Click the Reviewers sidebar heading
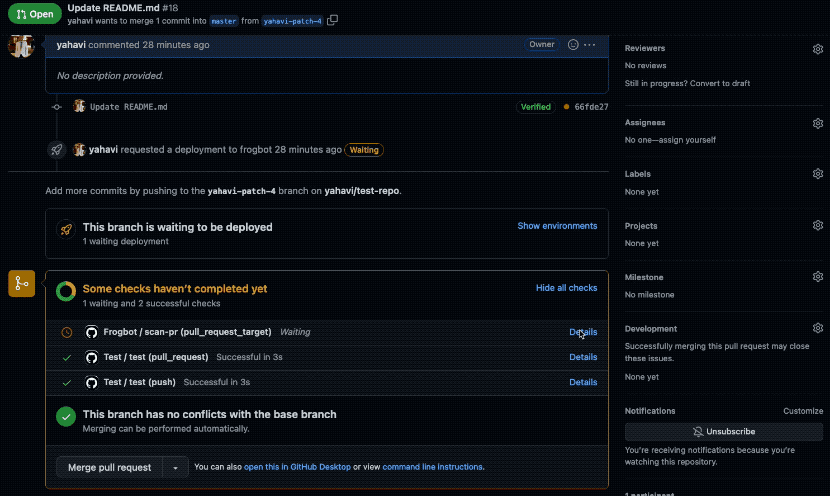 [x=645, y=48]
